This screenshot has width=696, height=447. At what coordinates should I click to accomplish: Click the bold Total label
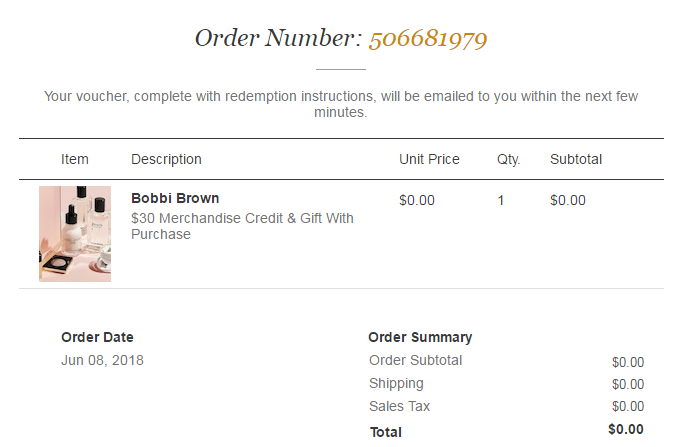(x=385, y=432)
